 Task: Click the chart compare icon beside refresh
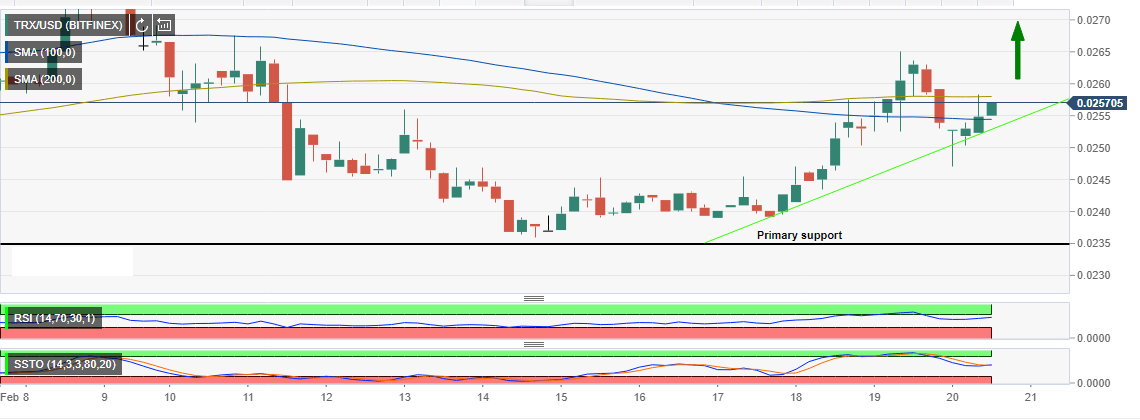tap(164, 25)
